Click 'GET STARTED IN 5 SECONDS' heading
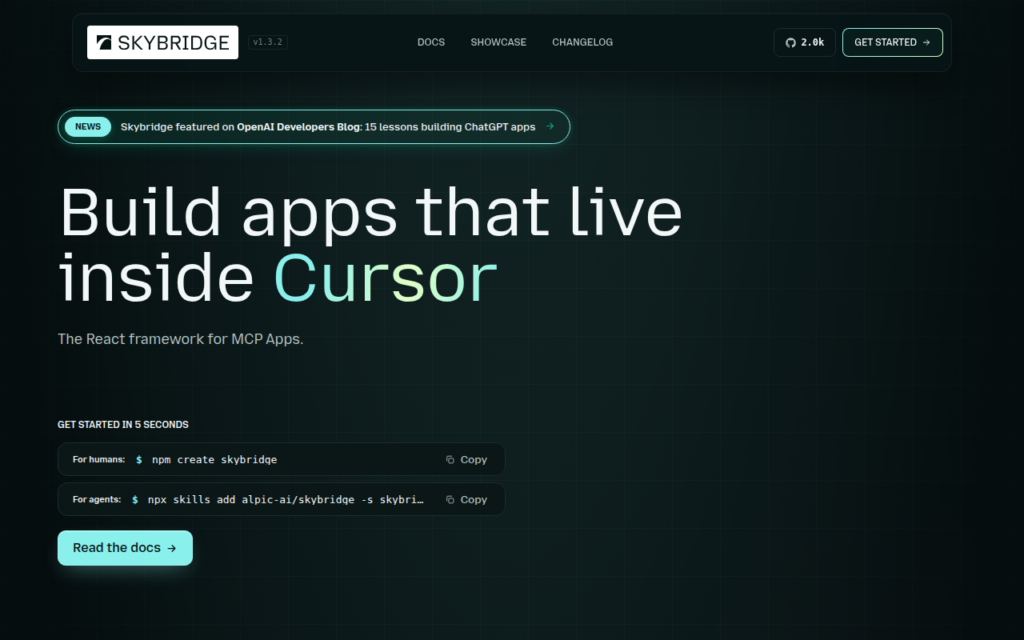Viewport: 1024px width, 640px height. pos(123,424)
